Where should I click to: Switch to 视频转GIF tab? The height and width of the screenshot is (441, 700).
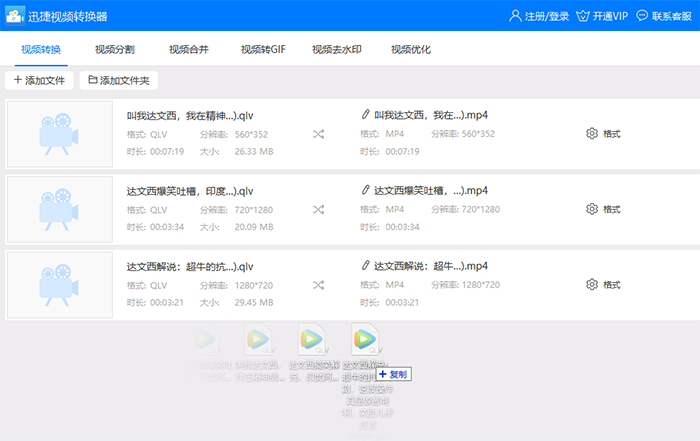coord(263,50)
